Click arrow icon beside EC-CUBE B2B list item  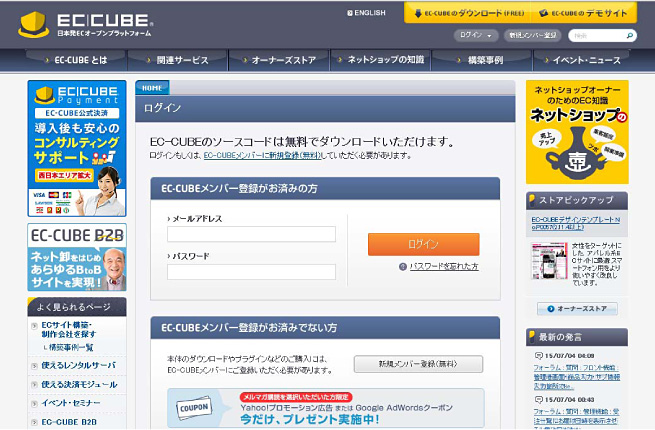(x=35, y=422)
